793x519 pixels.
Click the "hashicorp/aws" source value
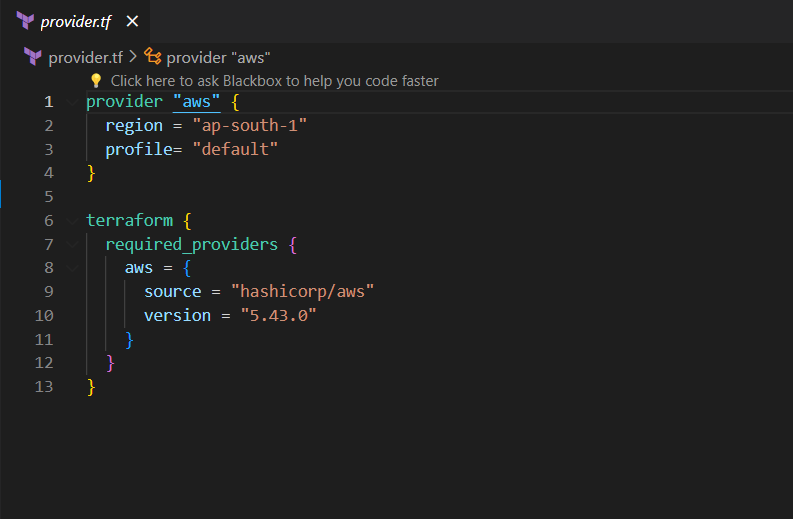[302, 291]
